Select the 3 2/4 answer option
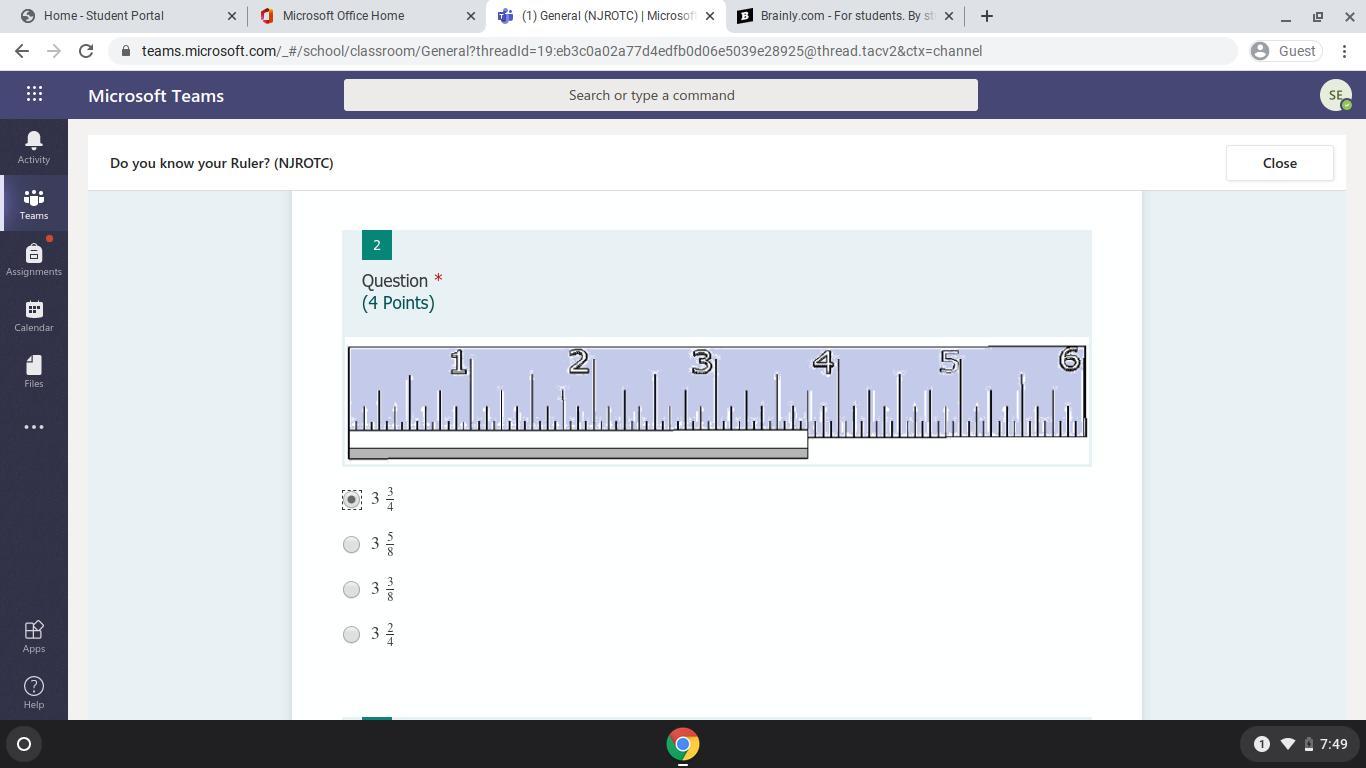This screenshot has width=1366, height=768. click(x=351, y=634)
